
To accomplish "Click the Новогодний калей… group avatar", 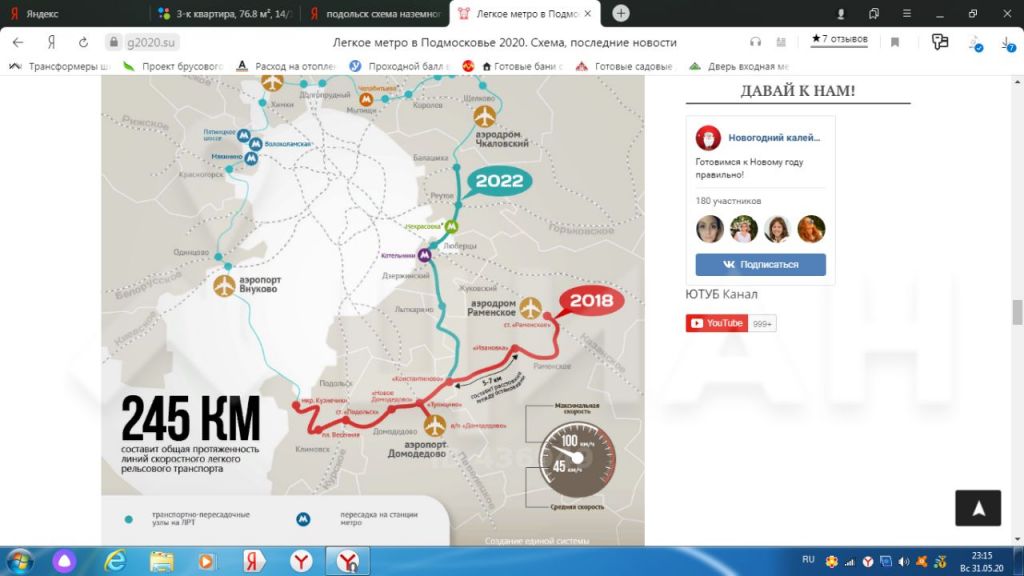I will (708, 138).
